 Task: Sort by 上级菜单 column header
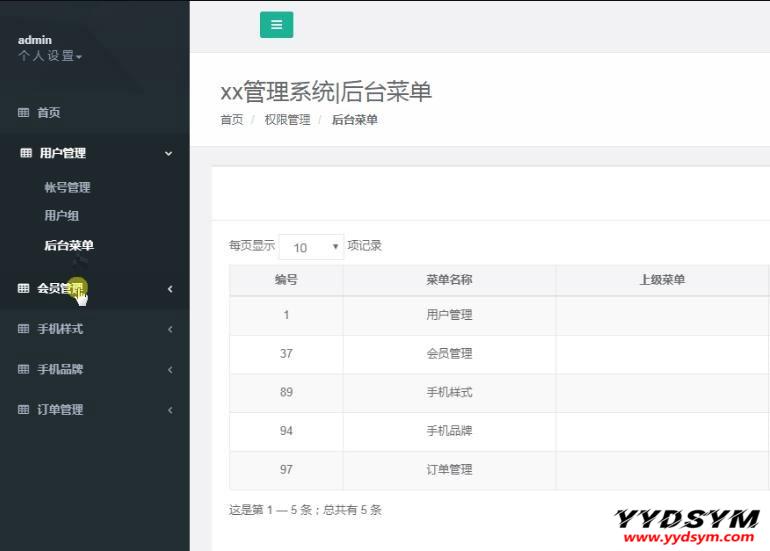click(x=662, y=280)
